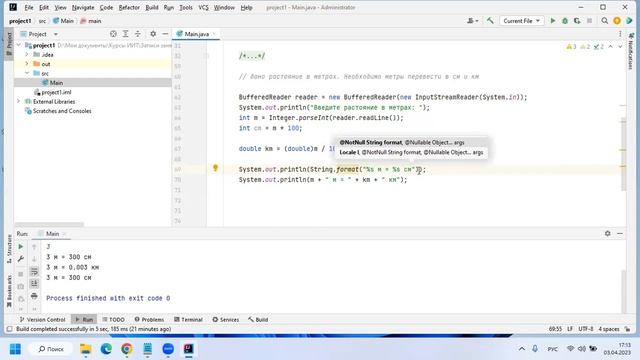
Task: Click the grayed Stop icon in top toolbar
Action: pyautogui.click(x=589, y=20)
